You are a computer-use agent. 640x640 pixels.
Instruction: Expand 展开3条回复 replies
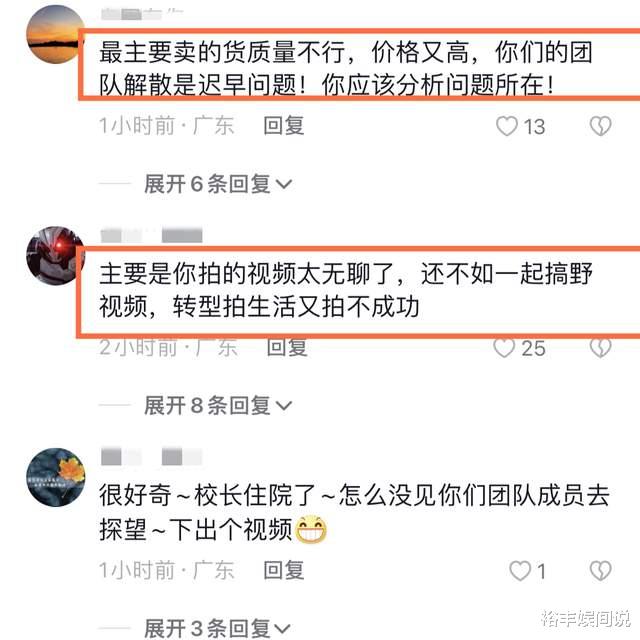[218, 628]
